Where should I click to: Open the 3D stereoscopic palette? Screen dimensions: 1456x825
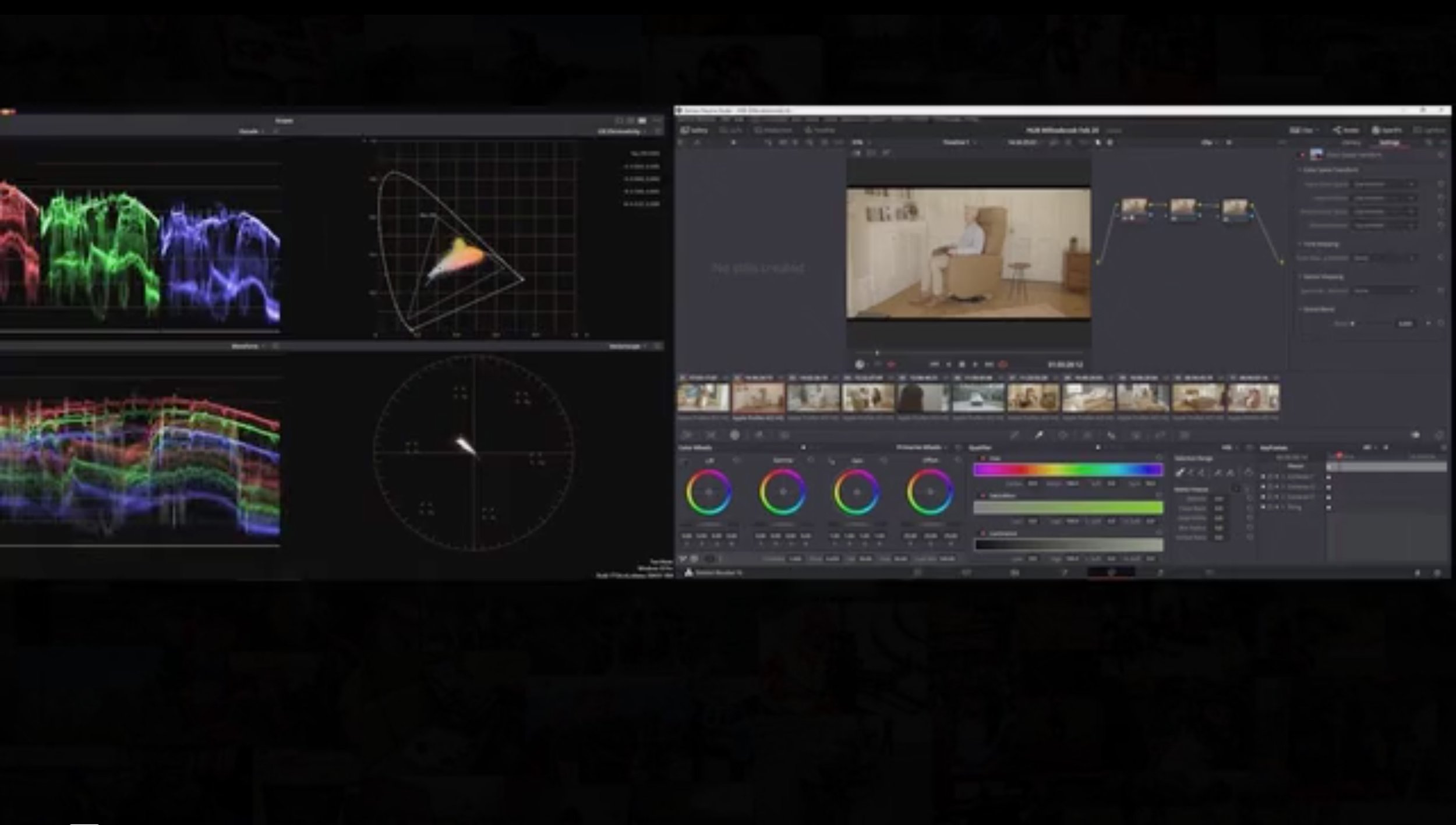[1184, 434]
